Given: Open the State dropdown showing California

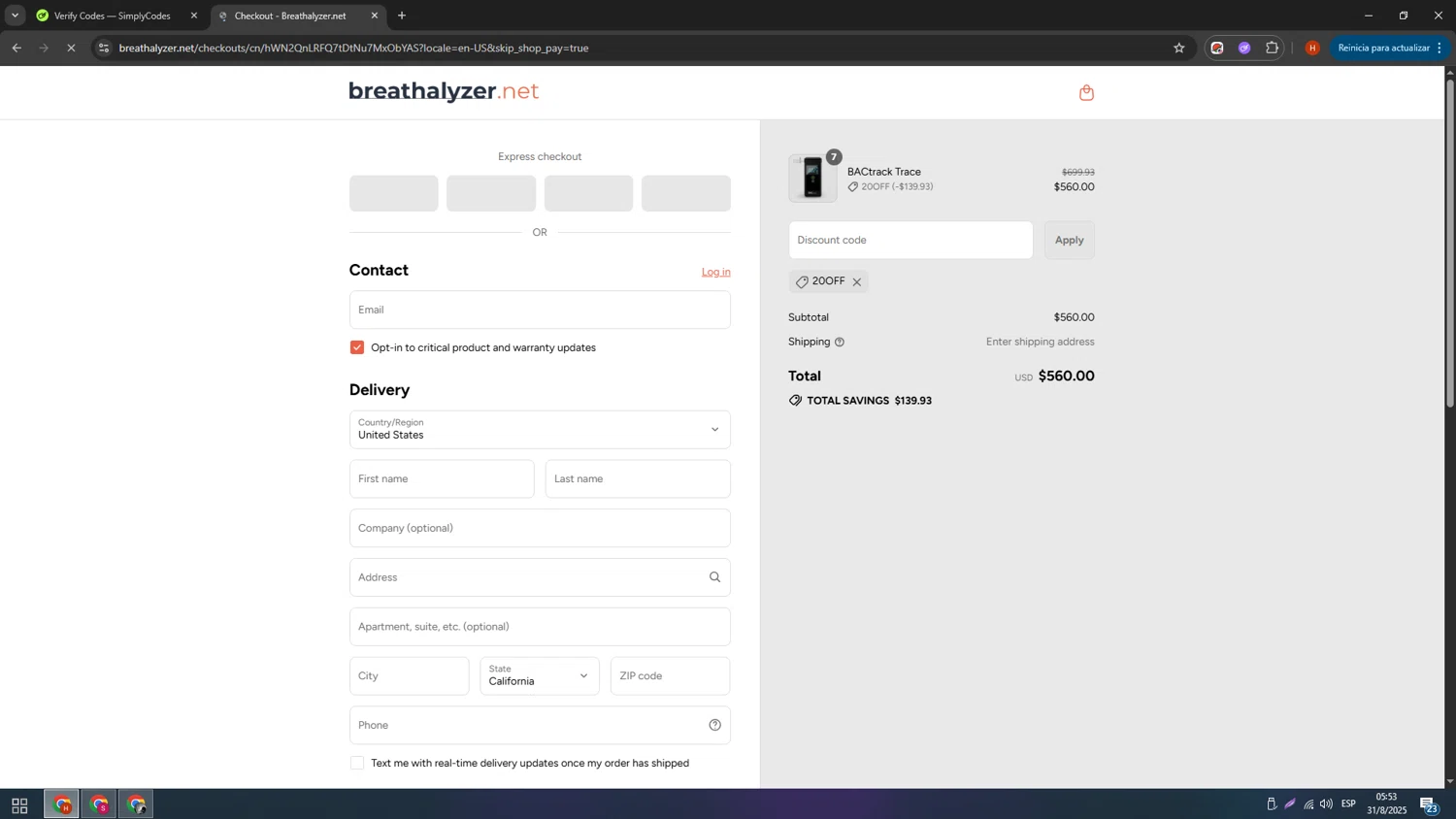Looking at the screenshot, I should [x=540, y=675].
